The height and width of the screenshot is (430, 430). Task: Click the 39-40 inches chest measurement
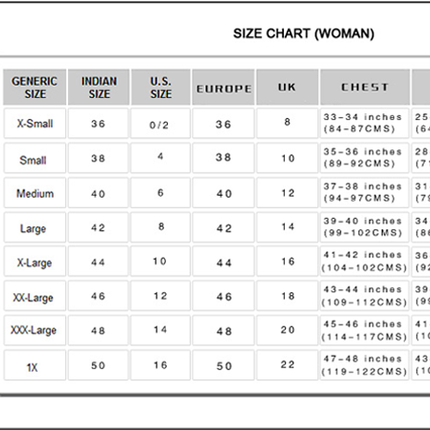tap(364, 227)
